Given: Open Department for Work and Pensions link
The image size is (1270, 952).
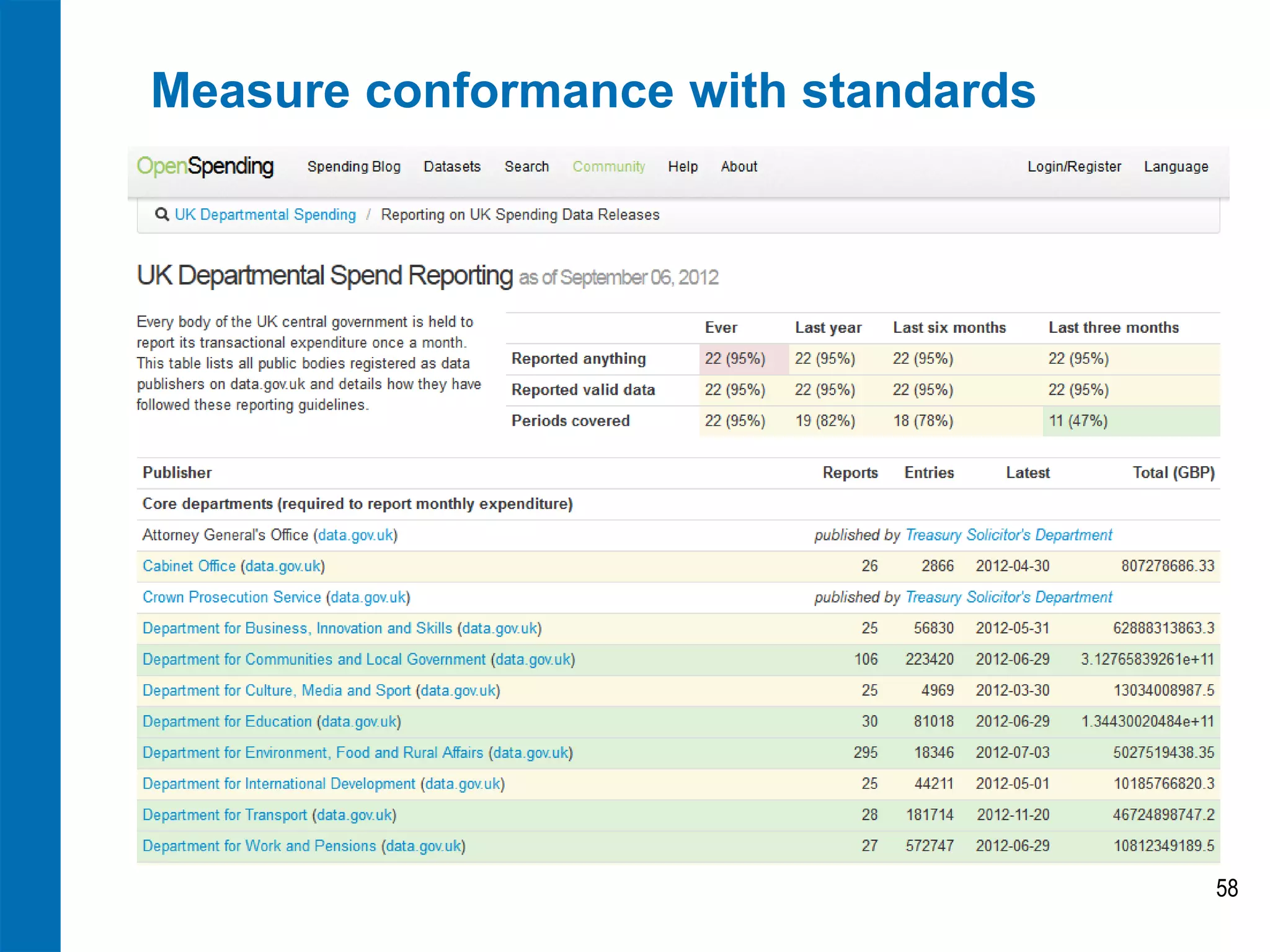Looking at the screenshot, I should (x=259, y=845).
